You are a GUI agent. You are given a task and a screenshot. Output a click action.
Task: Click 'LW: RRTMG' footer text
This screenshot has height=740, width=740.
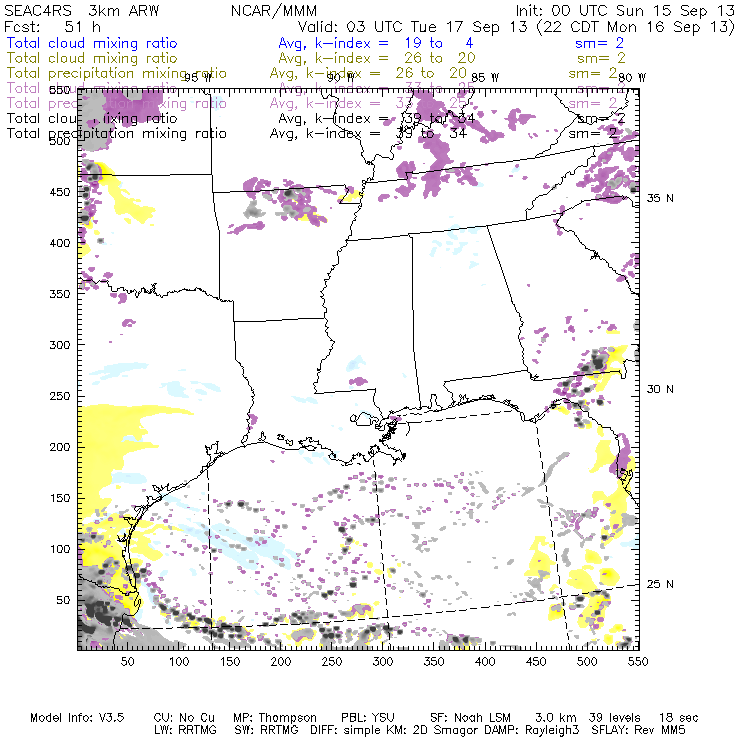(x=185, y=730)
